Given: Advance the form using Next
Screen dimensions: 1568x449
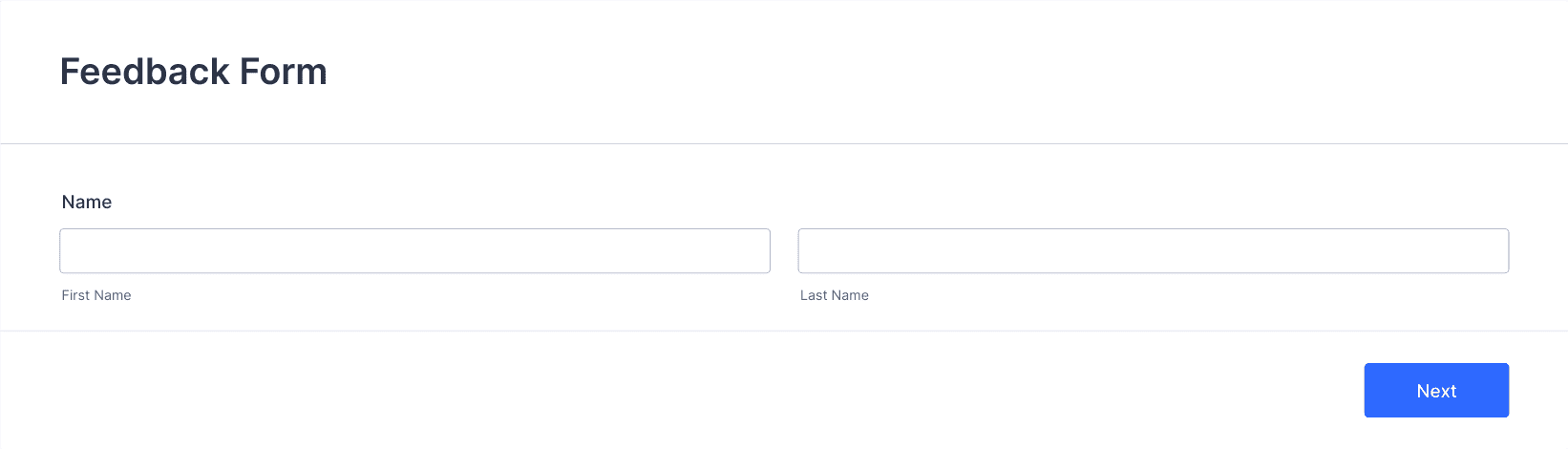Looking at the screenshot, I should pos(1436,391).
